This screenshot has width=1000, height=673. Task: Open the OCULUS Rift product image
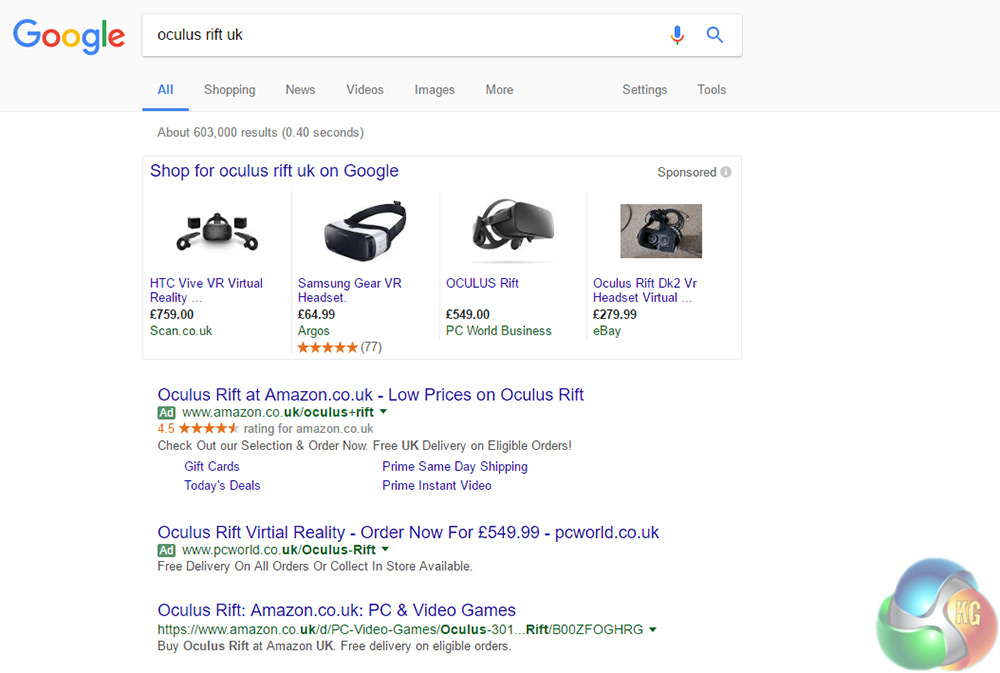[512, 229]
